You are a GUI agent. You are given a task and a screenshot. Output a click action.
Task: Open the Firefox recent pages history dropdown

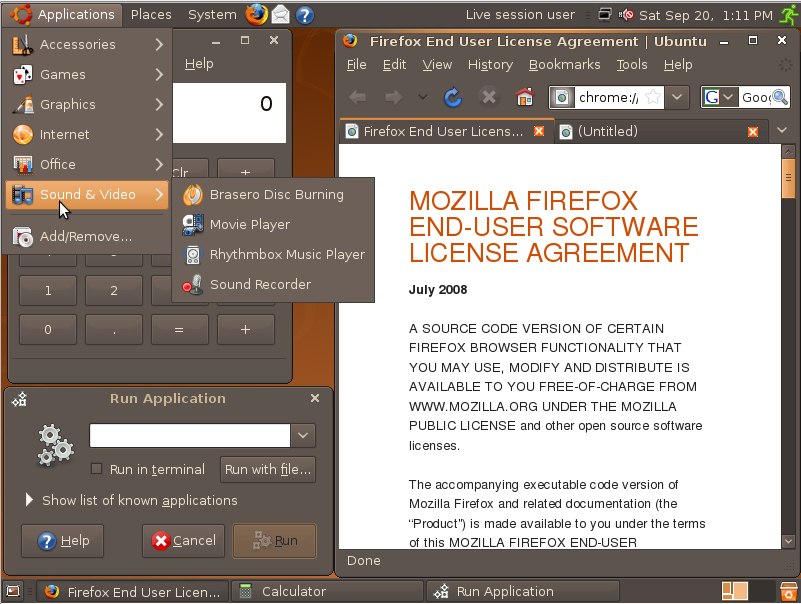[x=422, y=97]
